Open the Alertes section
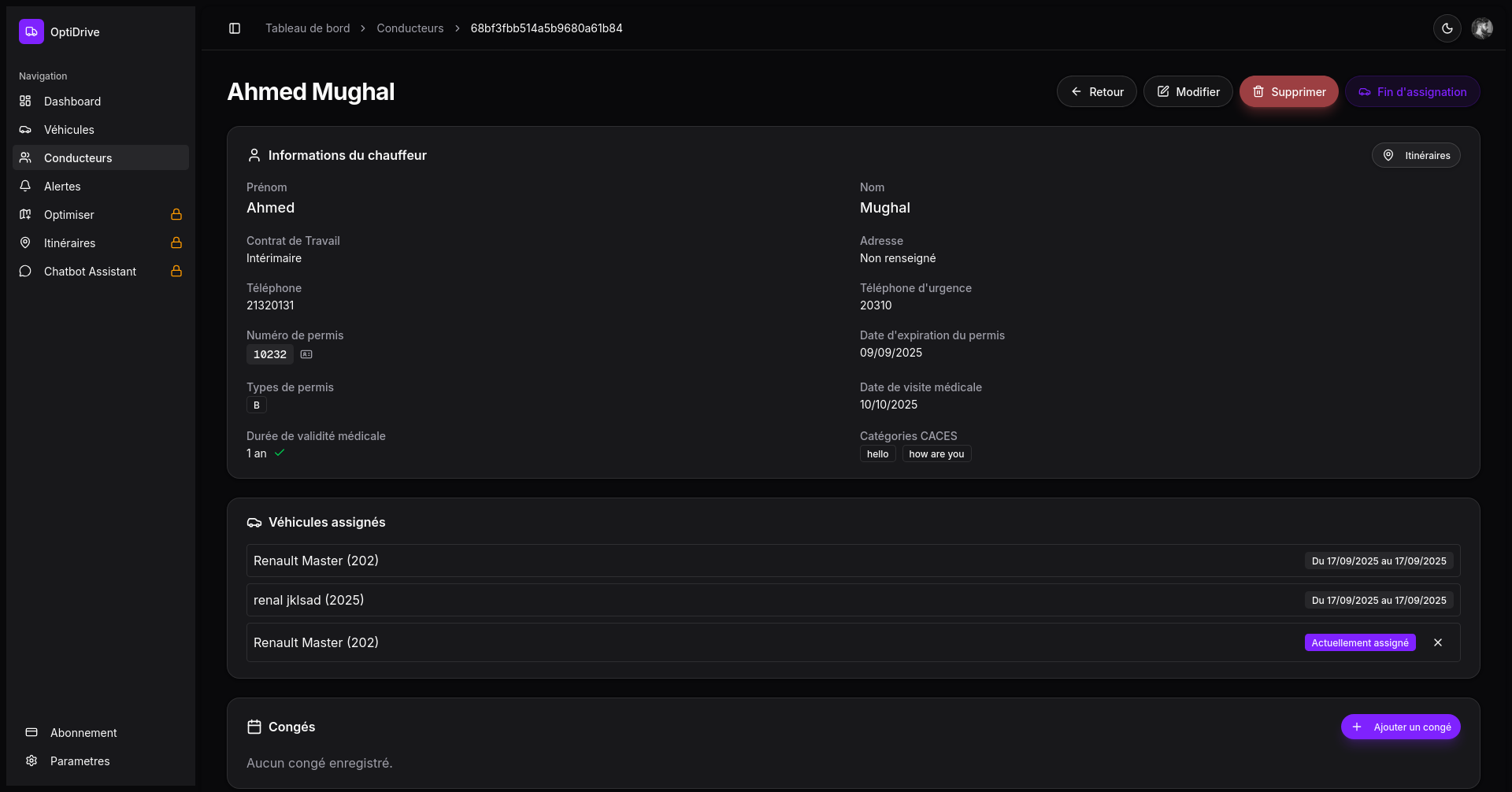The width and height of the screenshot is (1512, 792). pos(62,187)
